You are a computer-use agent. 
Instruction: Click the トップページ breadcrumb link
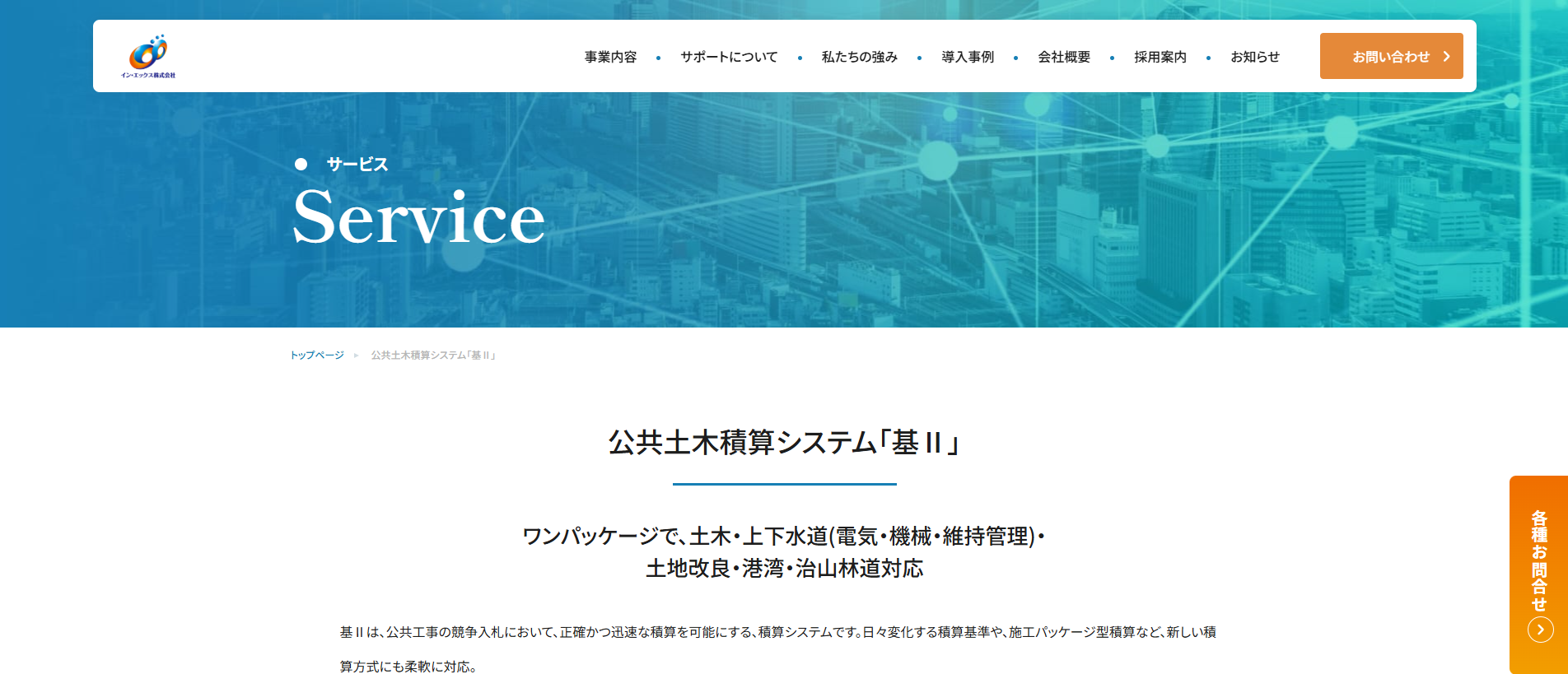pos(317,356)
